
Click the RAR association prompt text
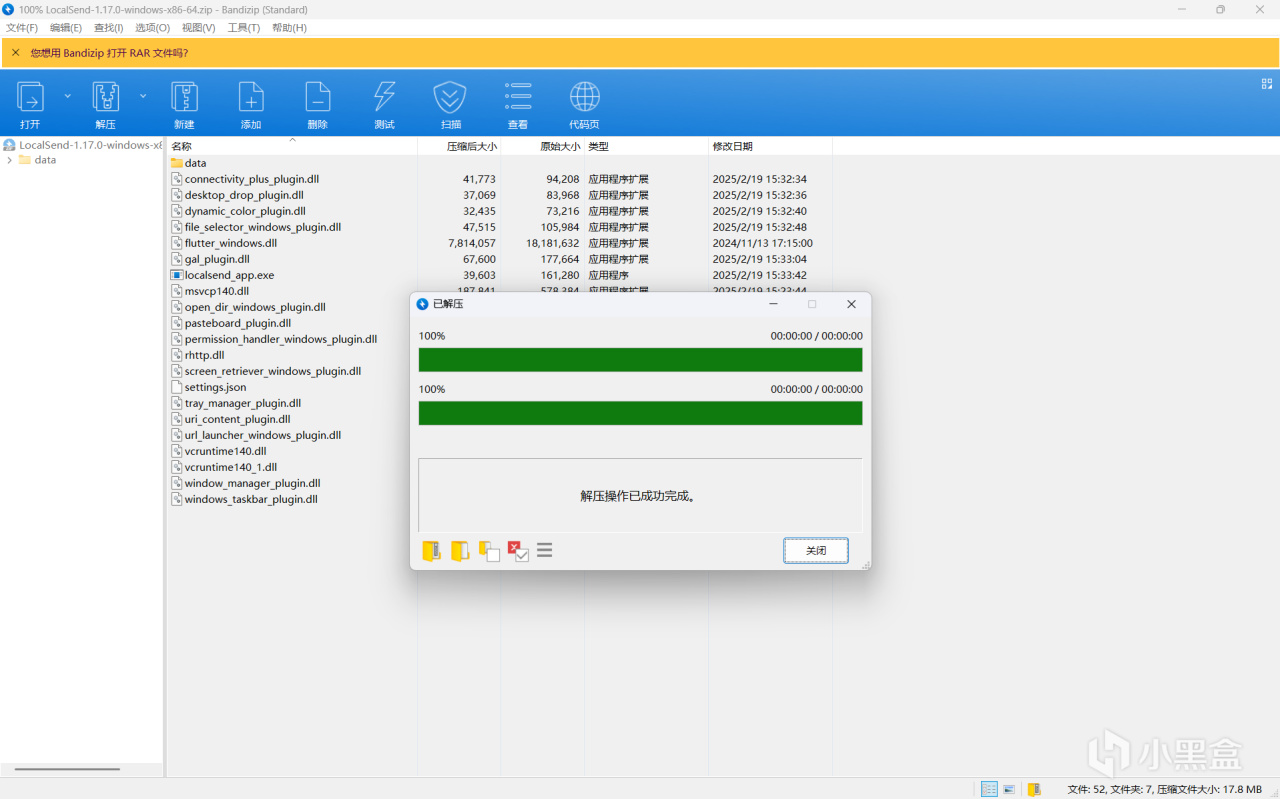tap(109, 53)
